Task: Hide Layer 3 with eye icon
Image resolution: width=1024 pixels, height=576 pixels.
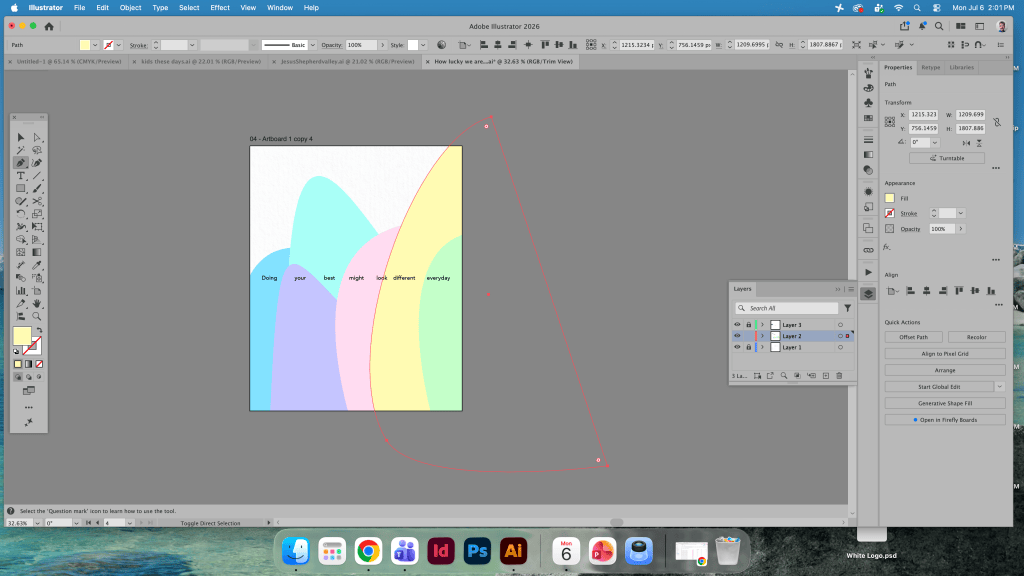Action: [737, 325]
